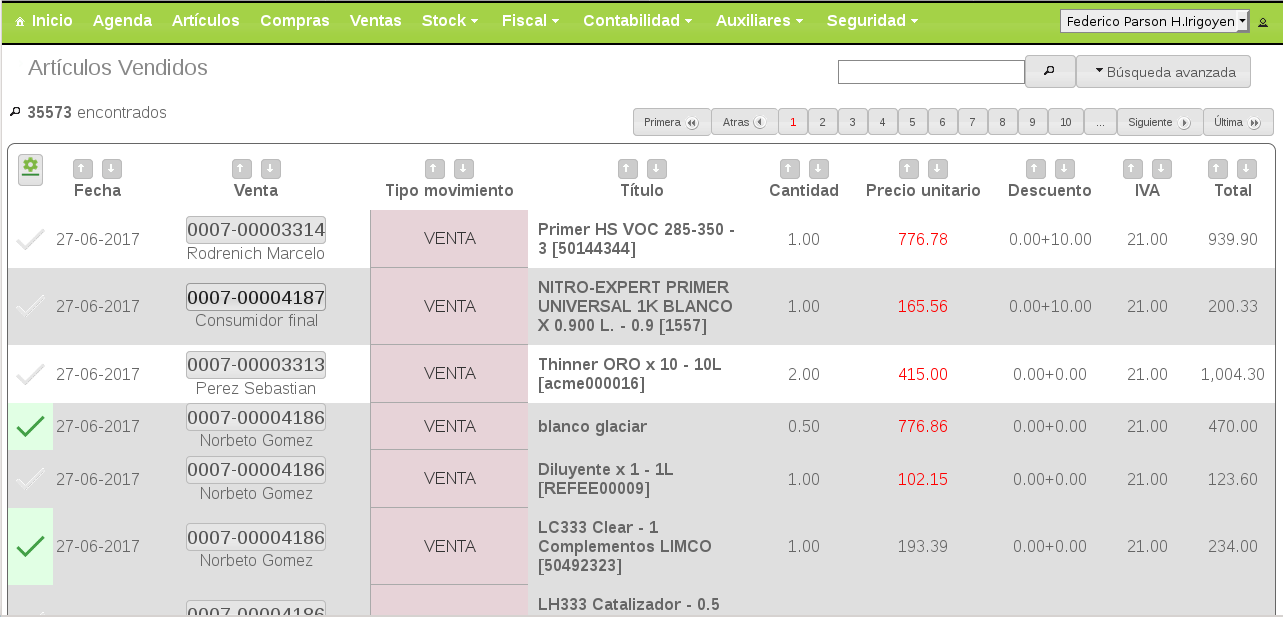Toggle checkmark for Thinner ORO row
This screenshot has height=617, width=1283.
coord(31,374)
